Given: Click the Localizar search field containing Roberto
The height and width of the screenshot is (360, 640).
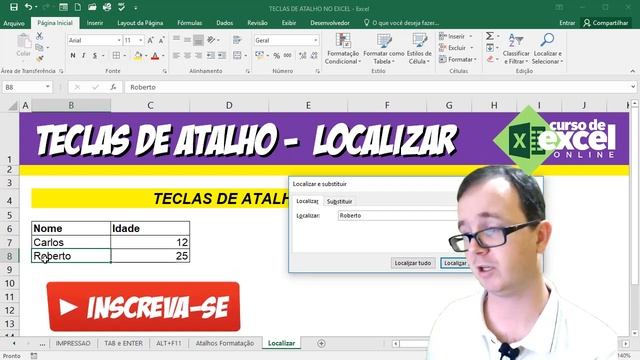Looking at the screenshot, I should (x=398, y=216).
